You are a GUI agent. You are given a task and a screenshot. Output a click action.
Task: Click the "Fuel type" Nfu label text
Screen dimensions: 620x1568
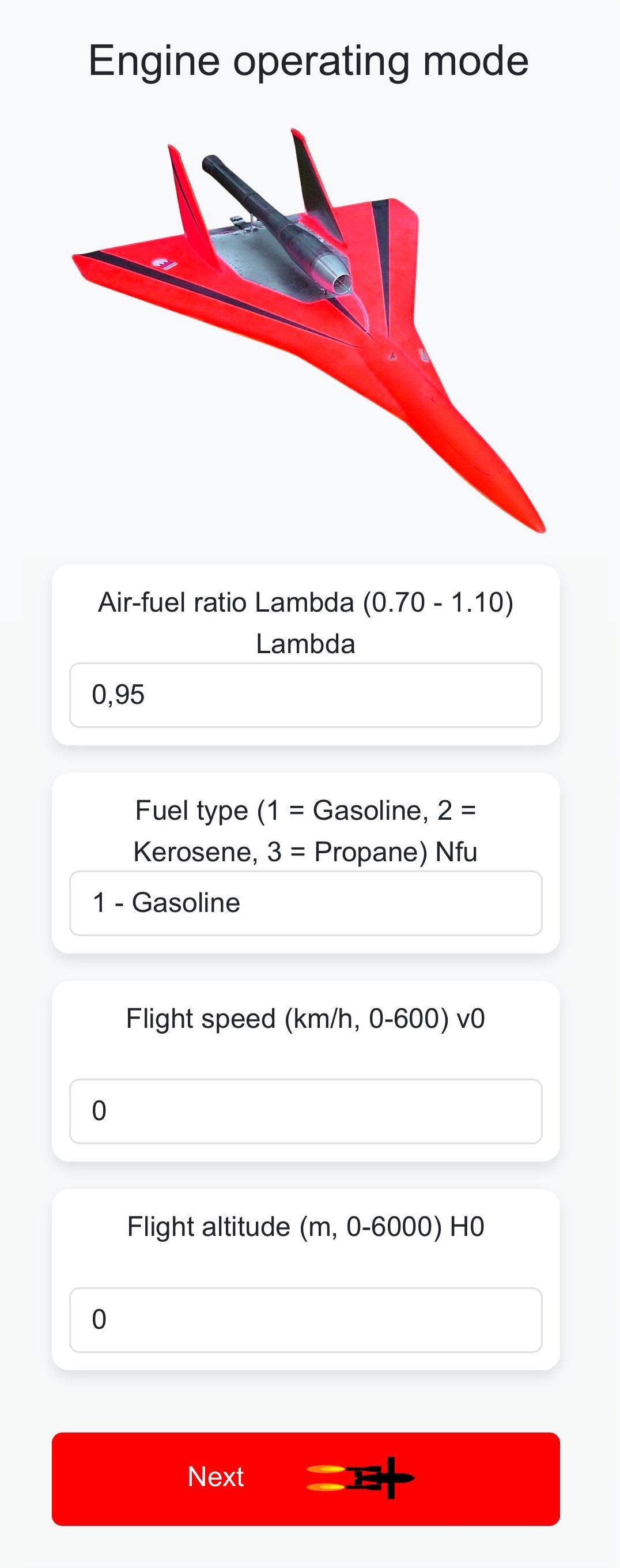(305, 830)
